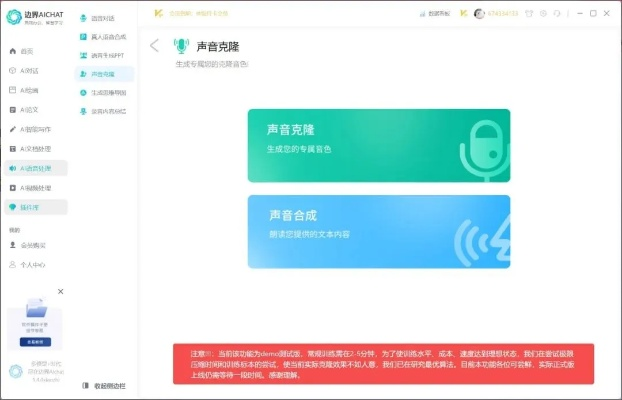Click the subtitle under 声音克隆 heading

pos(212,64)
